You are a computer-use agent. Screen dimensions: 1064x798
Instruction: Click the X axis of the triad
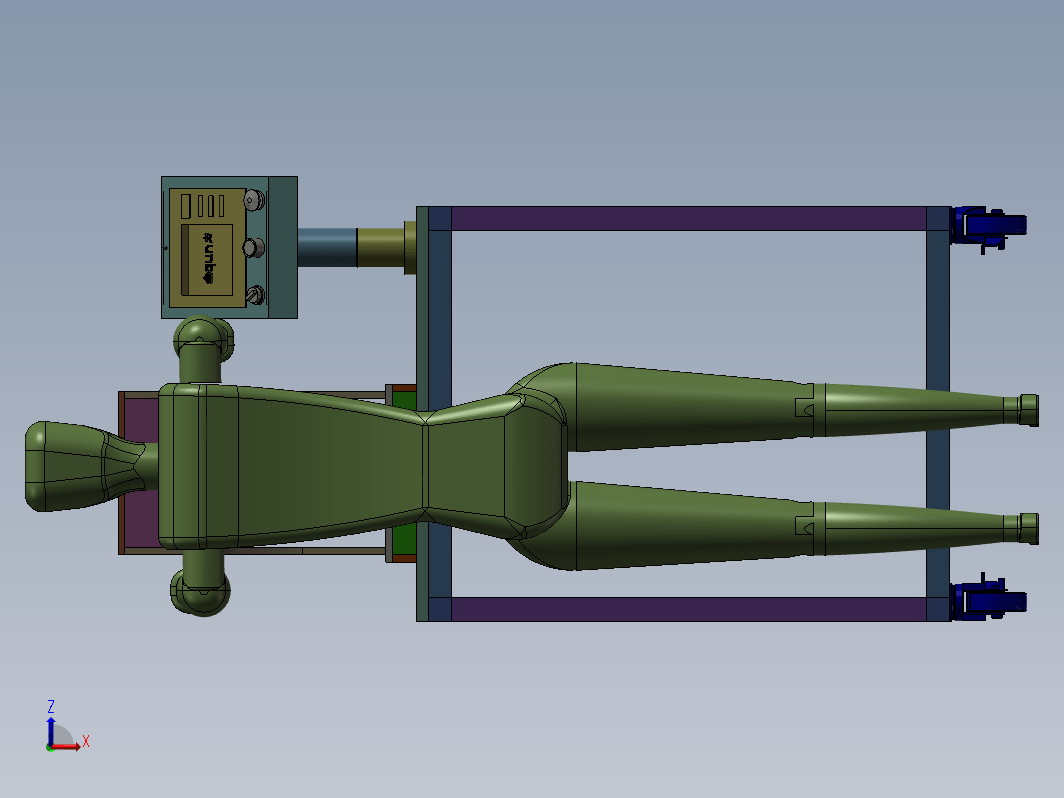(68, 746)
